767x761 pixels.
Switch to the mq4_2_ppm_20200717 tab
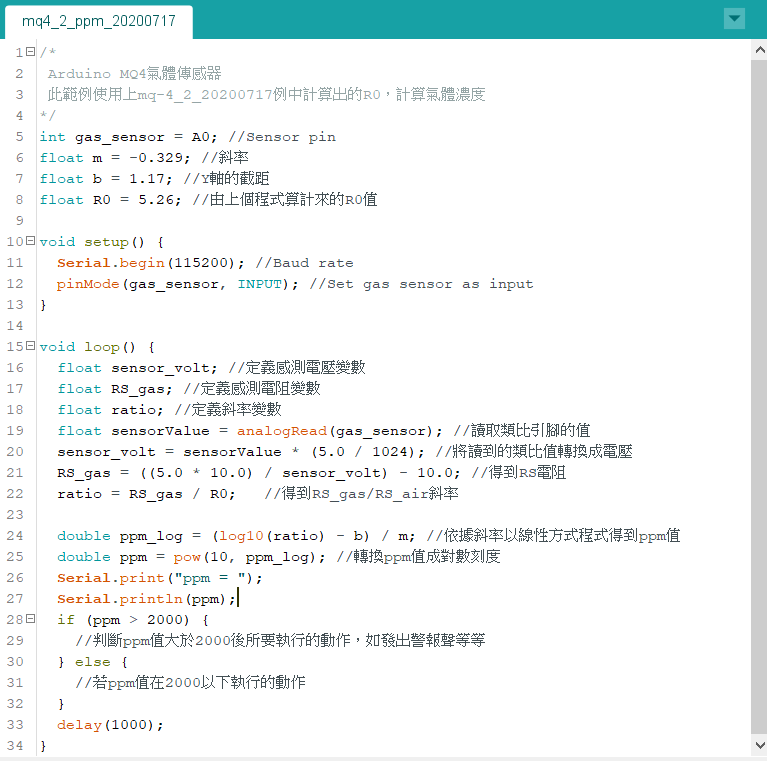[x=97, y=20]
